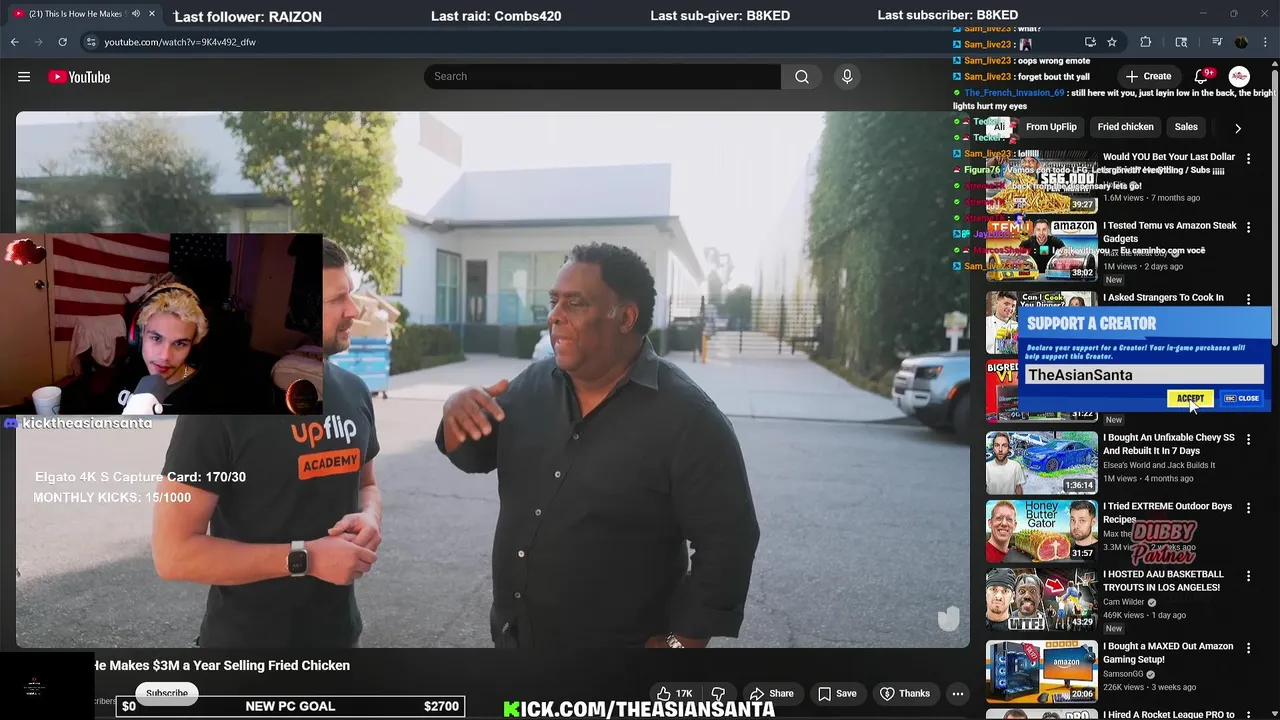Go to the YouTube home logo
The width and height of the screenshot is (1280, 720).
[79, 77]
